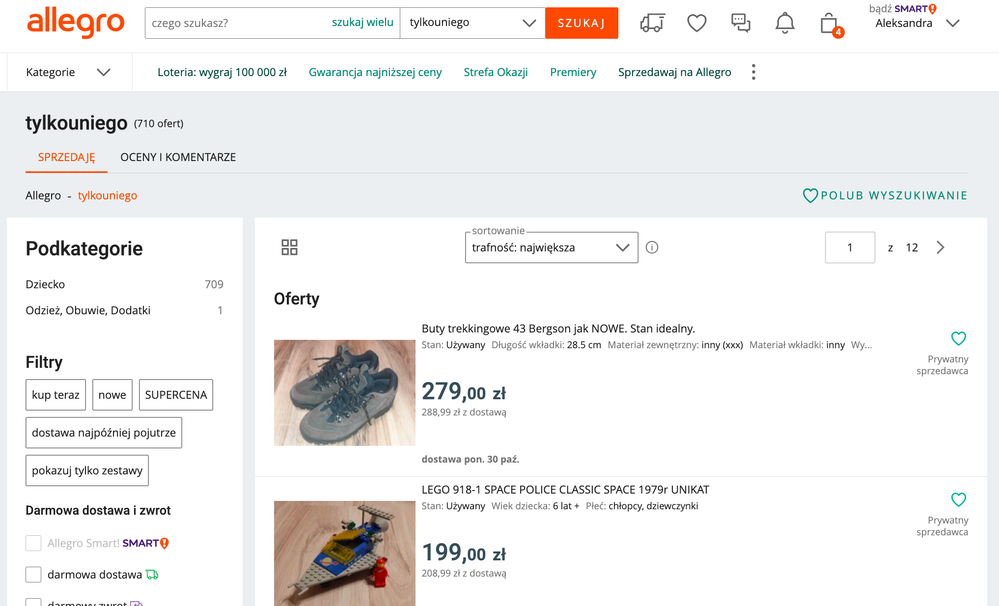Open Gwarancja najniższej ceny link
The width and height of the screenshot is (999, 606).
click(375, 72)
